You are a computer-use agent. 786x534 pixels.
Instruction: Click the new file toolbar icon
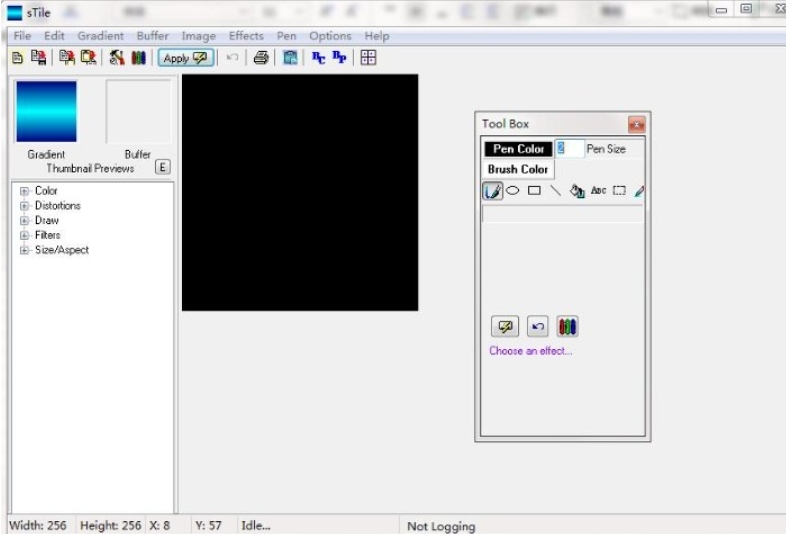(17, 58)
